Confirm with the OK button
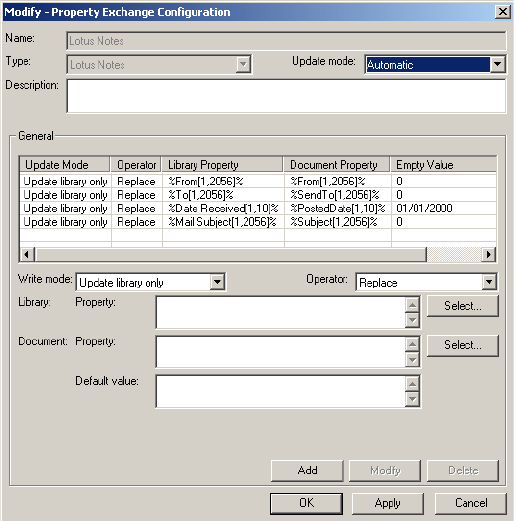Screen dimensions: 514x521 [306, 503]
